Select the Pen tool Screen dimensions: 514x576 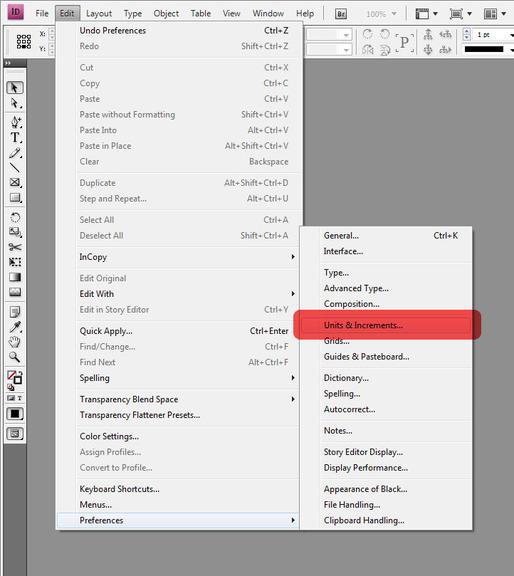pos(15,122)
